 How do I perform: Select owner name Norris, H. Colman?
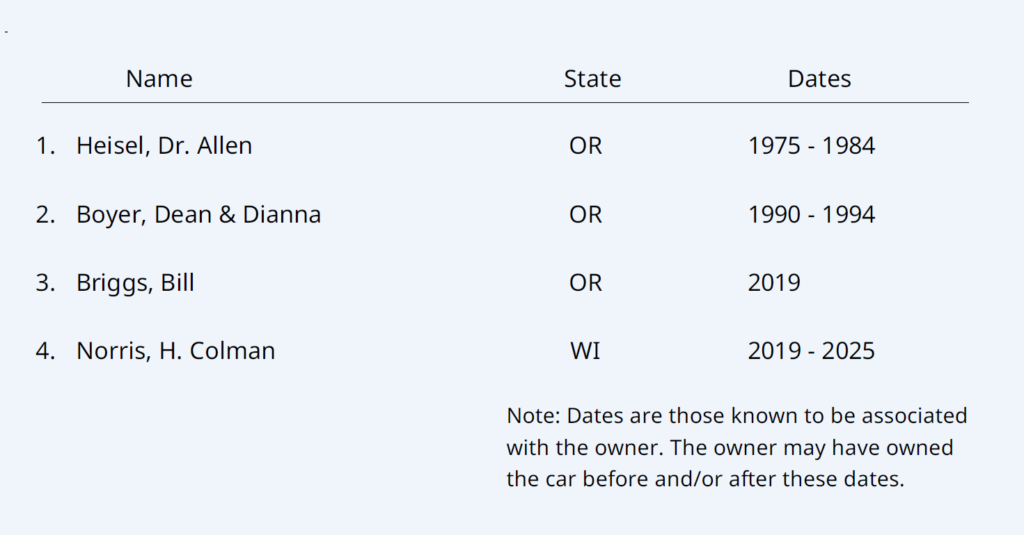point(175,351)
